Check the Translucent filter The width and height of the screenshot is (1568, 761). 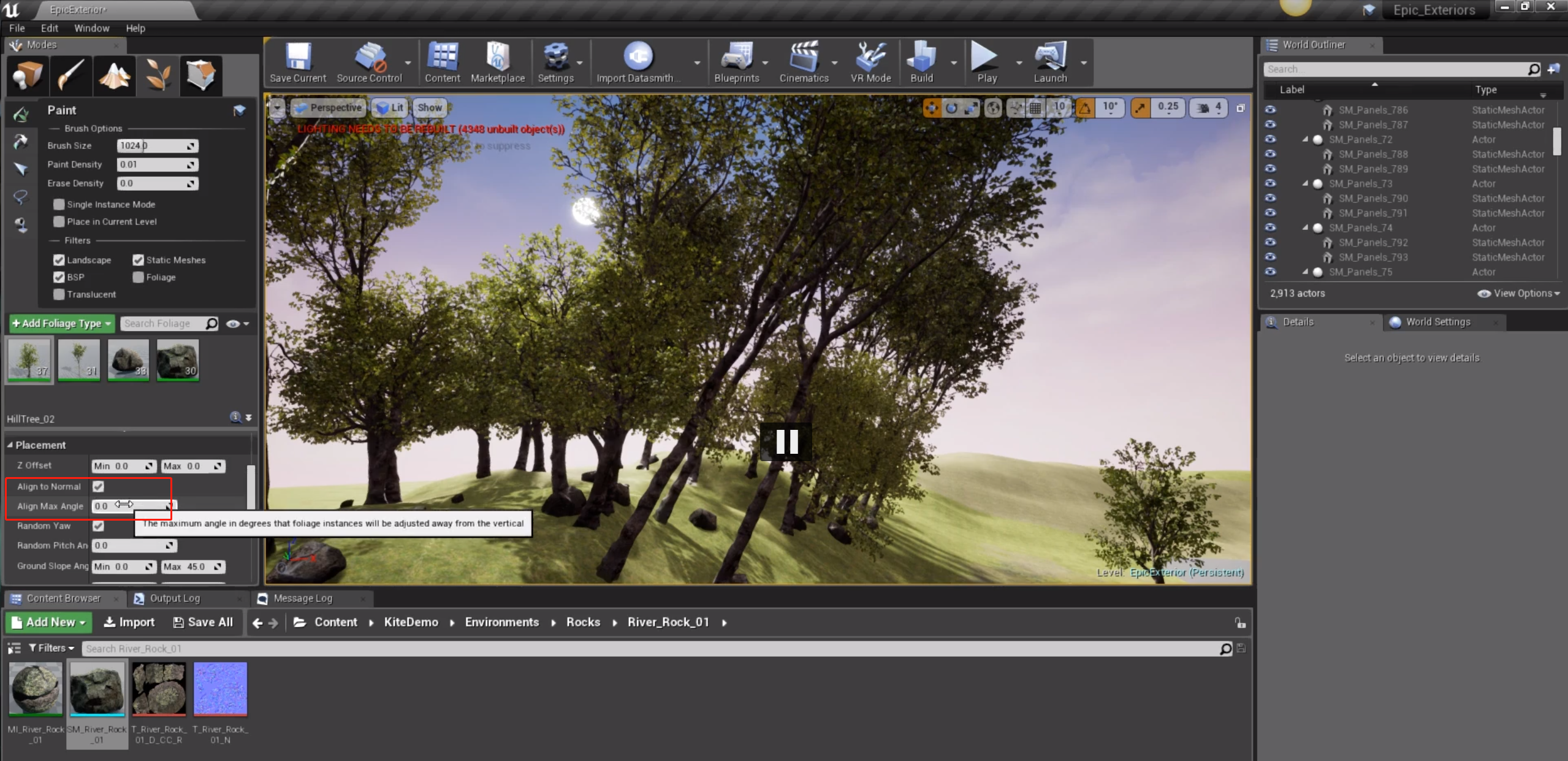click(59, 294)
